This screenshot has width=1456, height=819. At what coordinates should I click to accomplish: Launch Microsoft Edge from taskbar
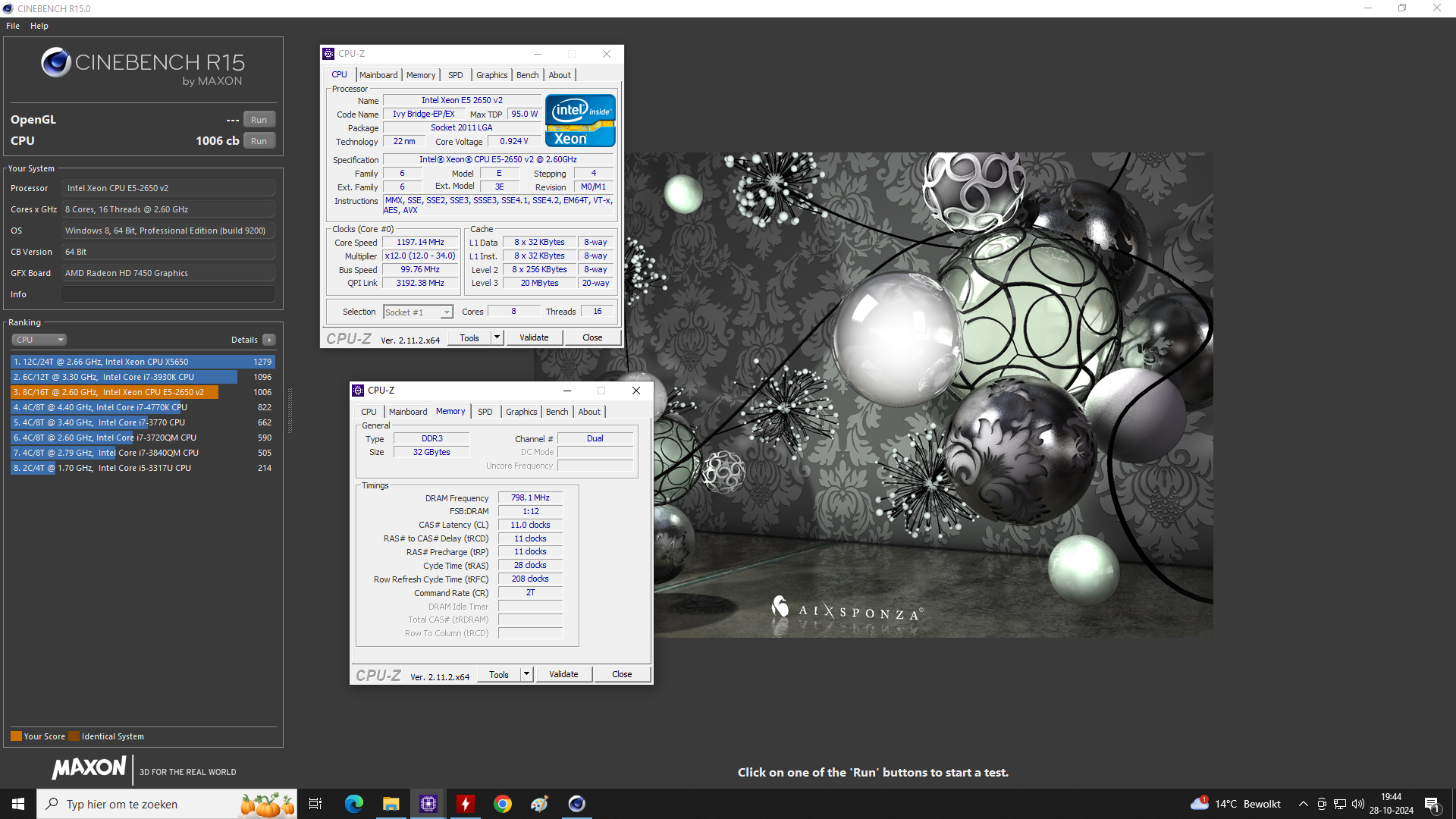click(x=354, y=804)
